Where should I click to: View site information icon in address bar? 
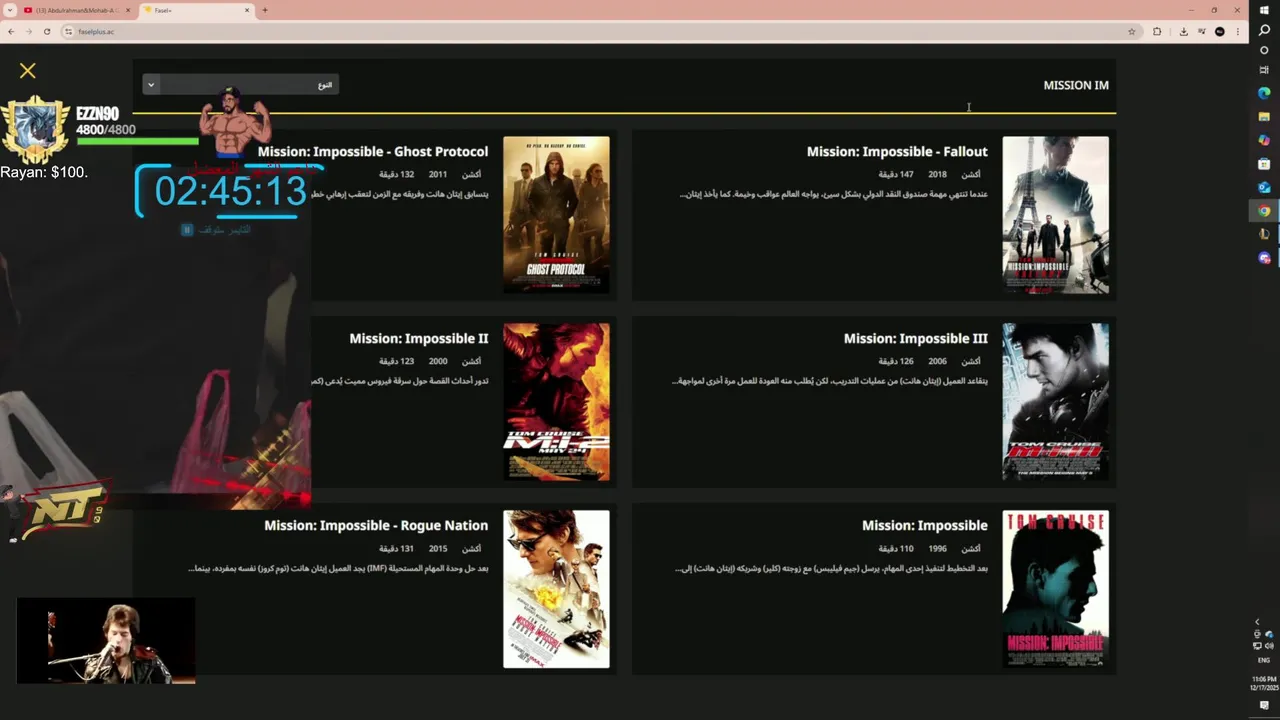69,32
